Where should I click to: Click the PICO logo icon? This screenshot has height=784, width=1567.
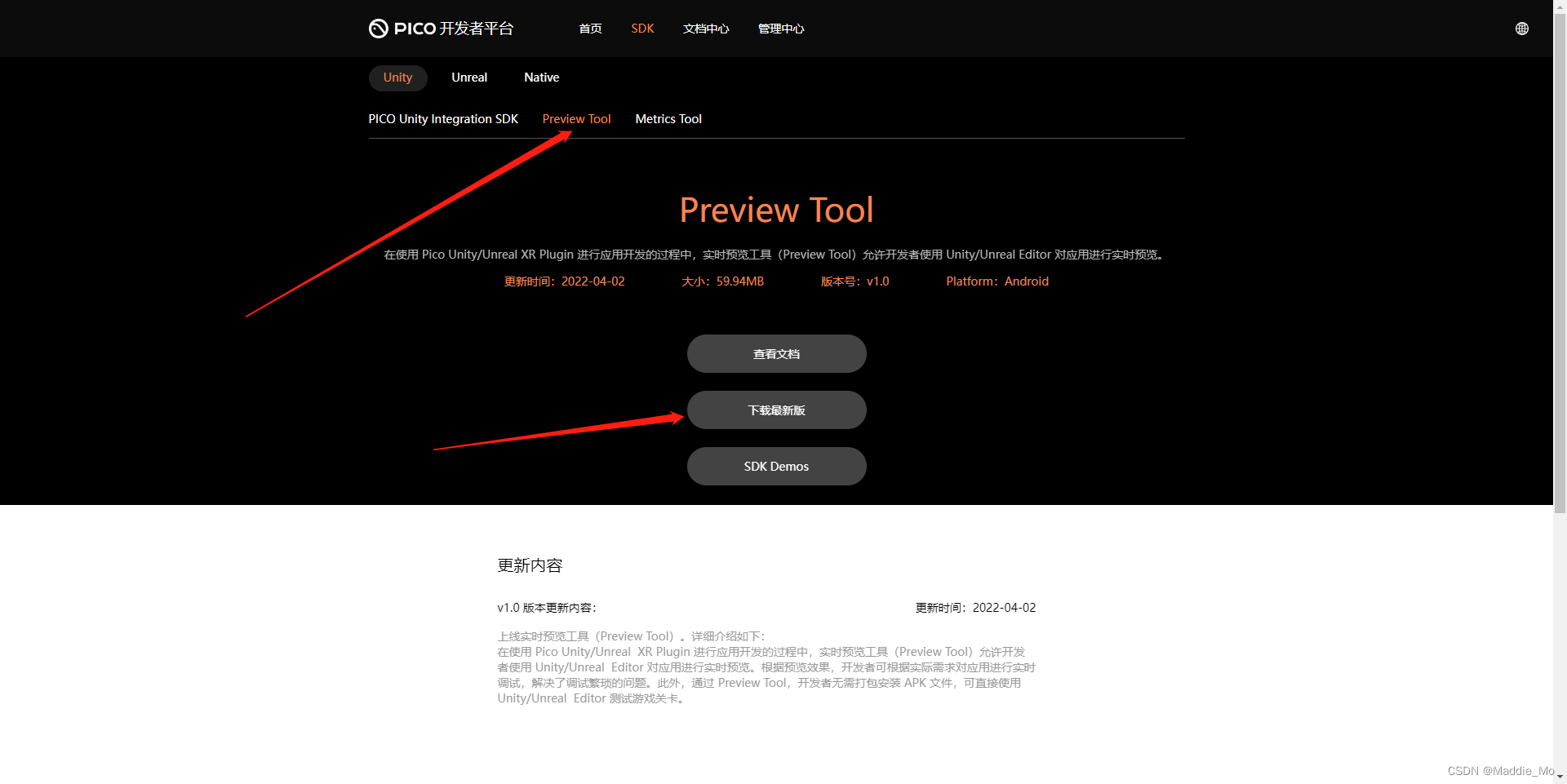click(378, 29)
